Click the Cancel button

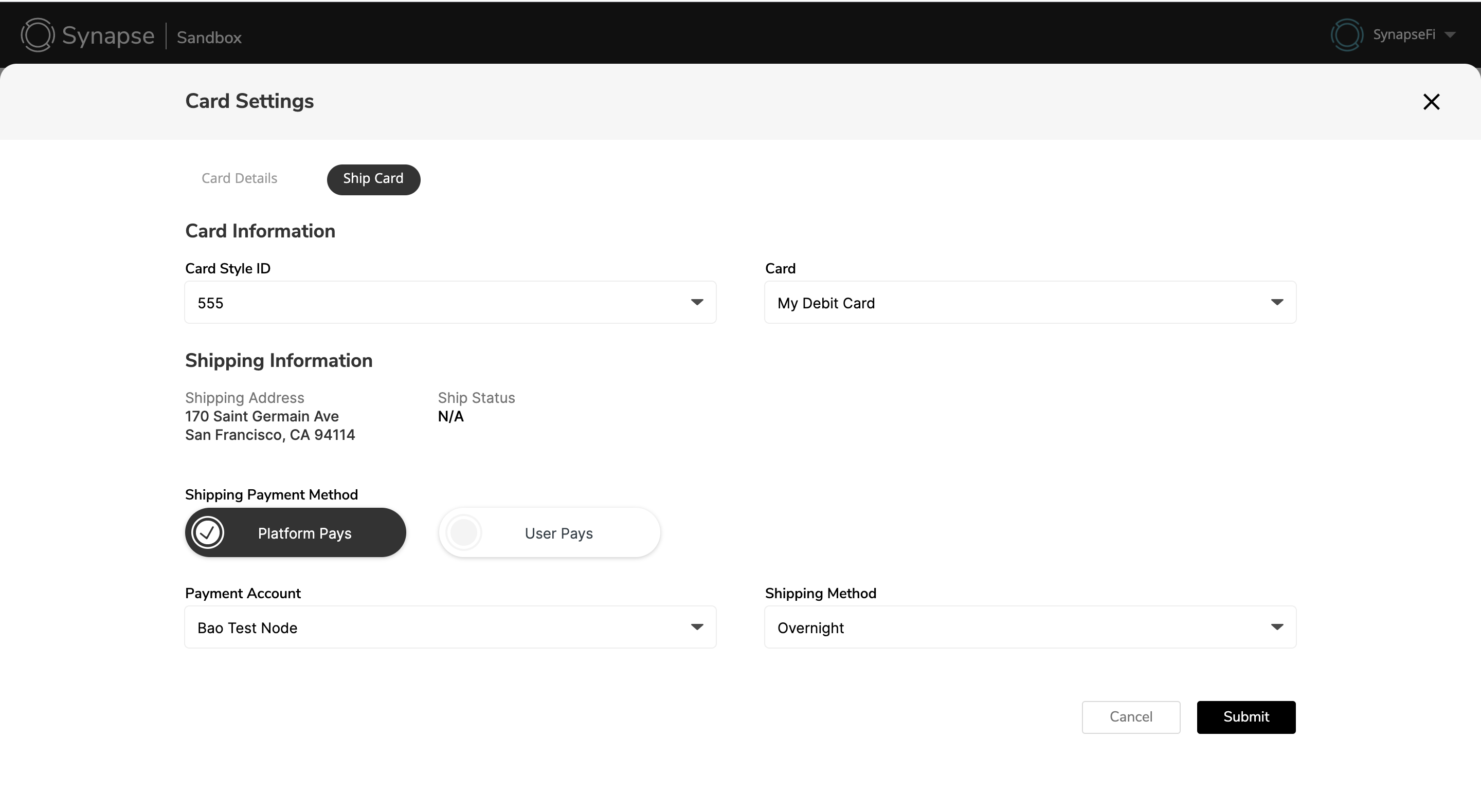[1131, 717]
